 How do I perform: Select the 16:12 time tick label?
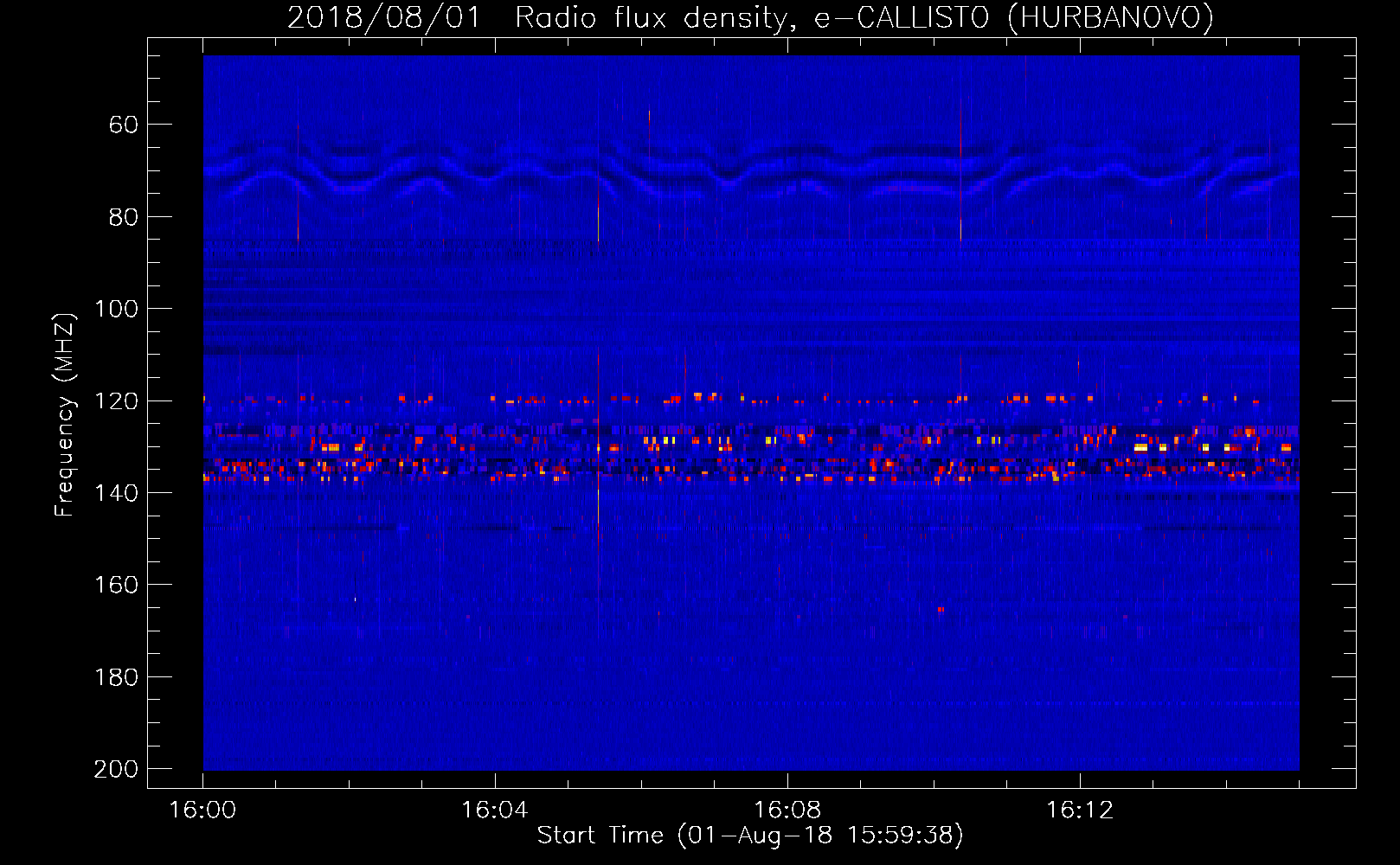(1080, 811)
